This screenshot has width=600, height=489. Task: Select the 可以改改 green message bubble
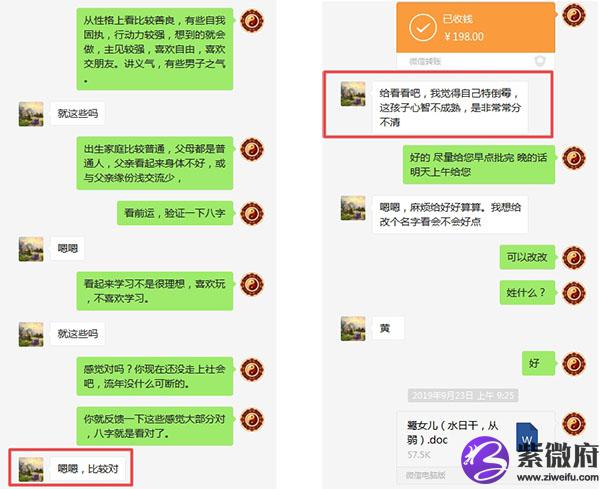tap(527, 257)
